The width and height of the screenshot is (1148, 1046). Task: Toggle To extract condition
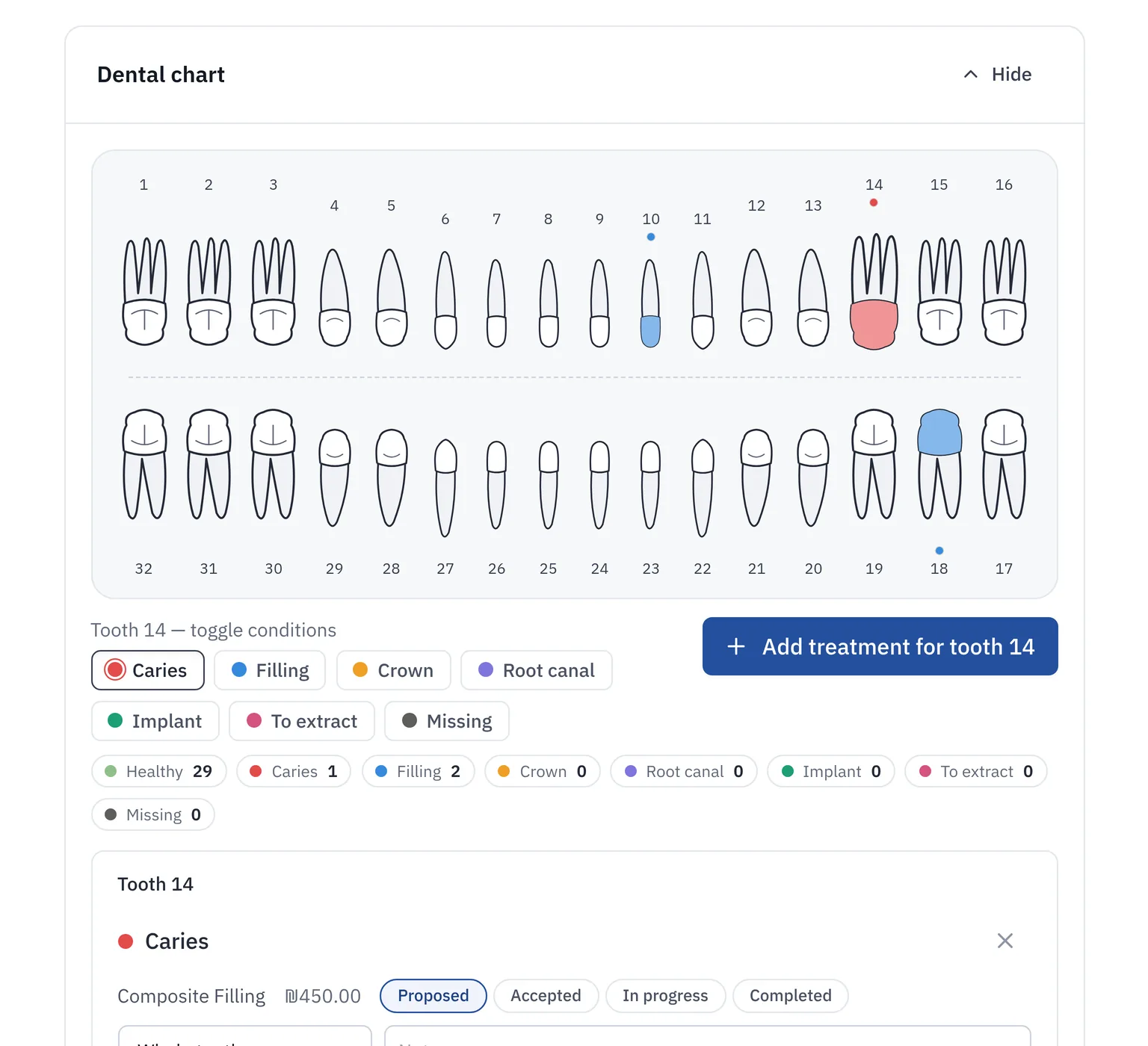tap(302, 721)
